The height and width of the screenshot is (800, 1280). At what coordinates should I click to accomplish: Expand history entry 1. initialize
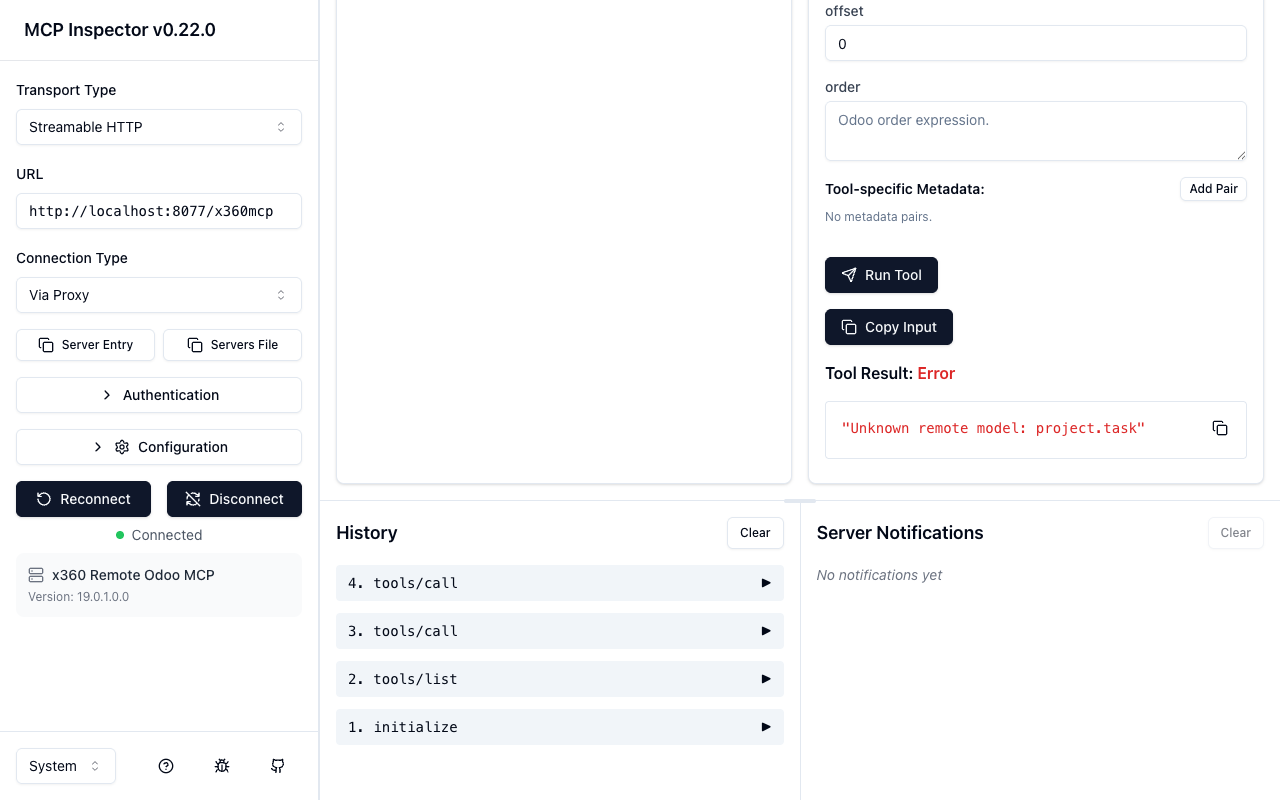[560, 727]
